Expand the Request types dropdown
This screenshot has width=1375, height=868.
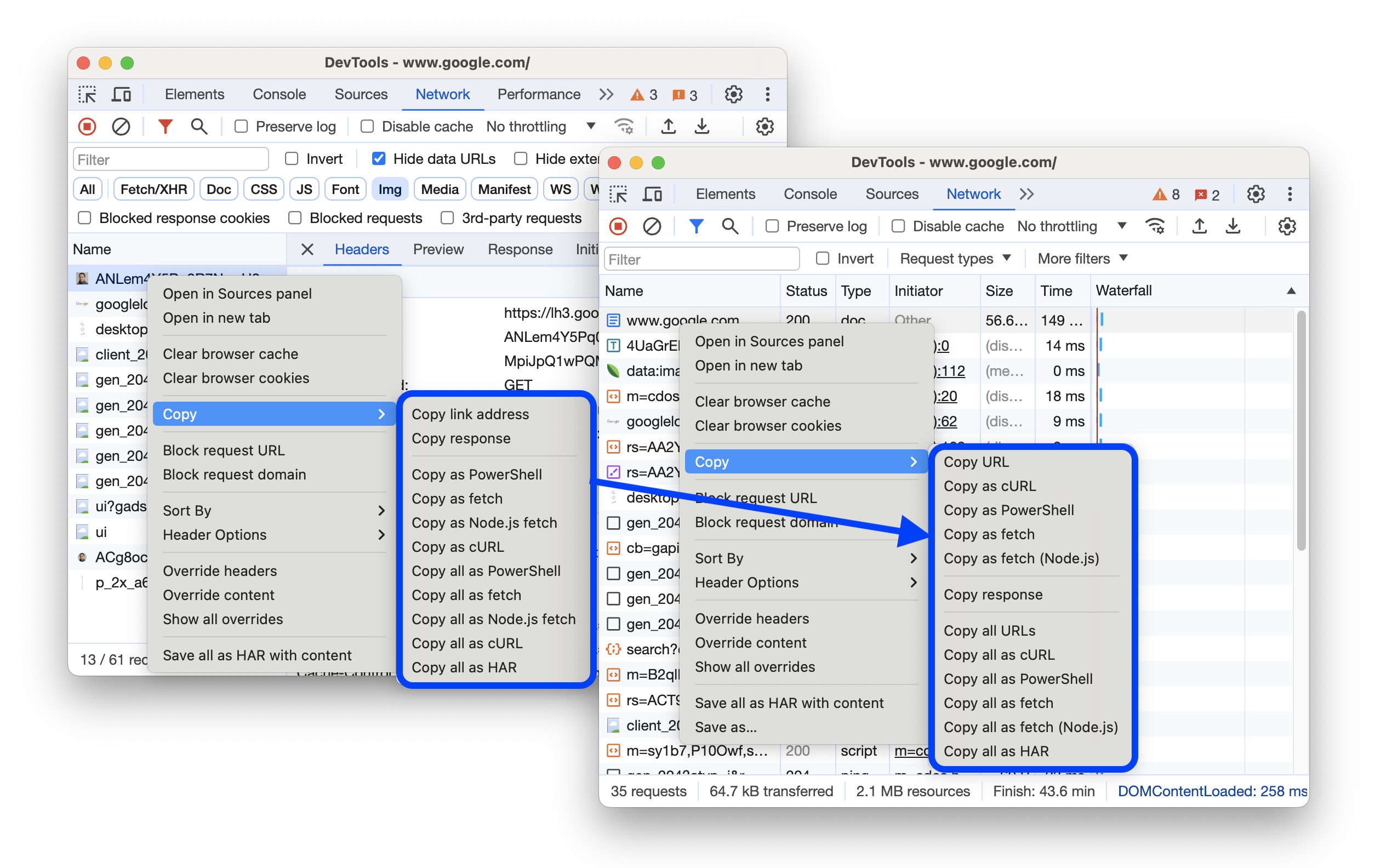pos(954,259)
